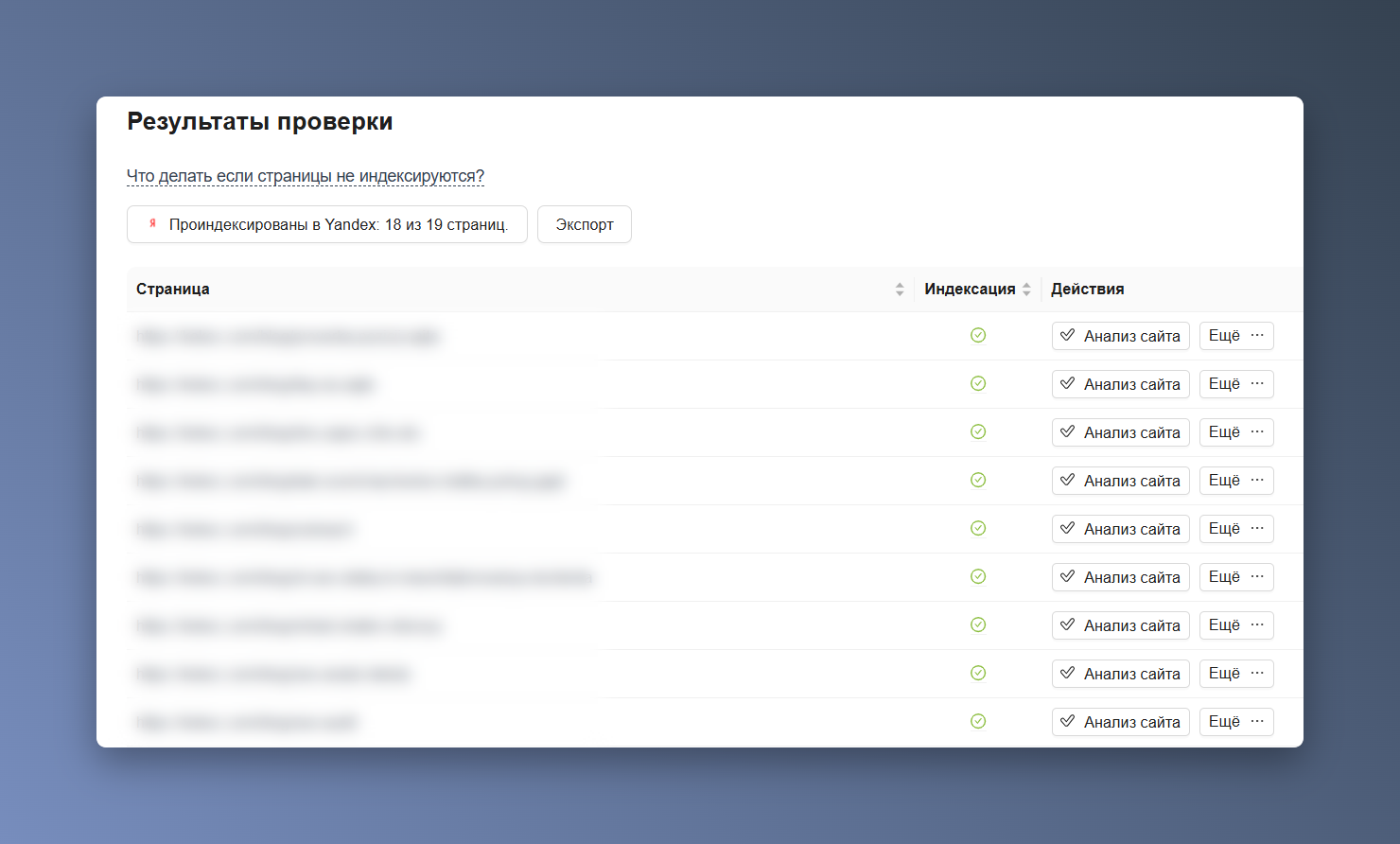Click Анализ сайта in the ninth table row

[1121, 722]
